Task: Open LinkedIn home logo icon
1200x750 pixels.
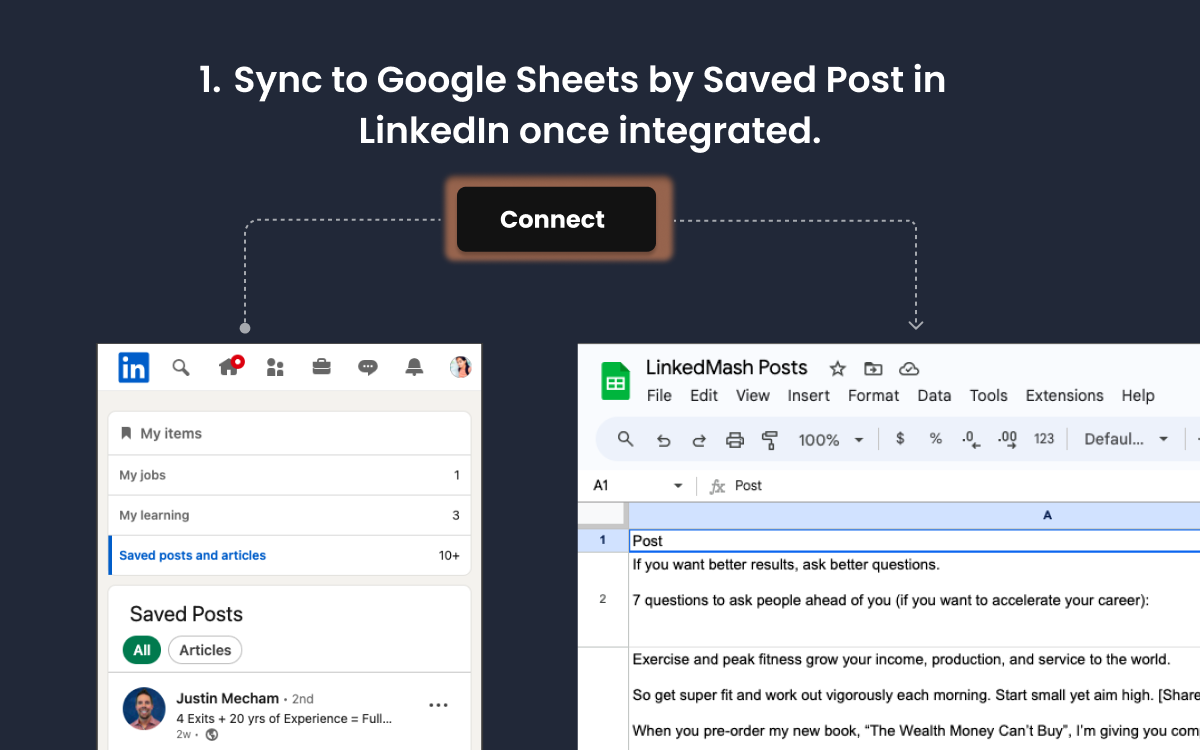Action: [x=134, y=367]
